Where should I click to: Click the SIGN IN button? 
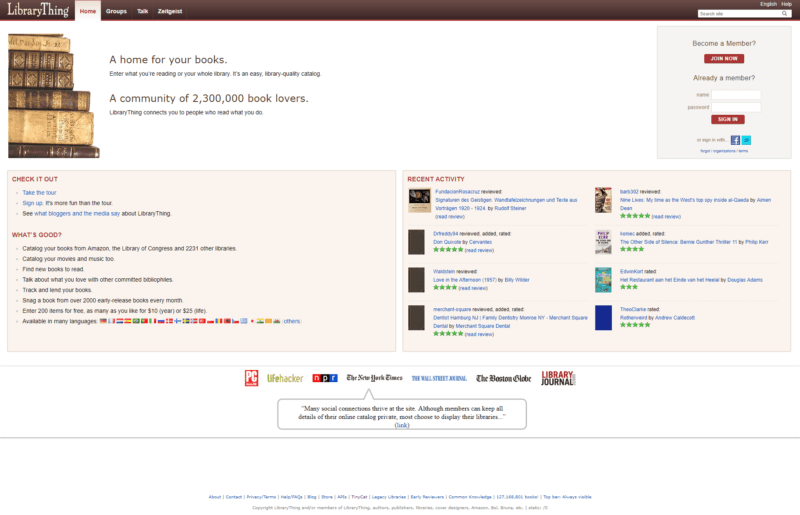pos(728,119)
